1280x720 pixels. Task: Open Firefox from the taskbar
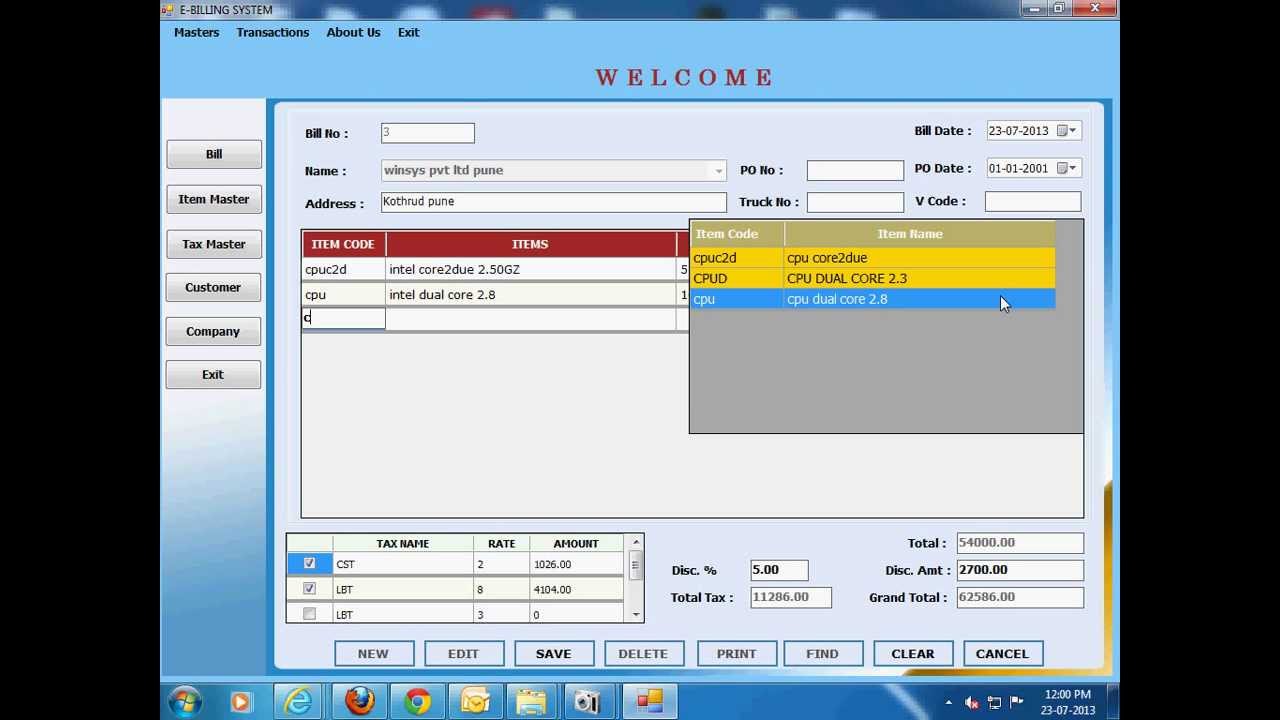tap(359, 701)
